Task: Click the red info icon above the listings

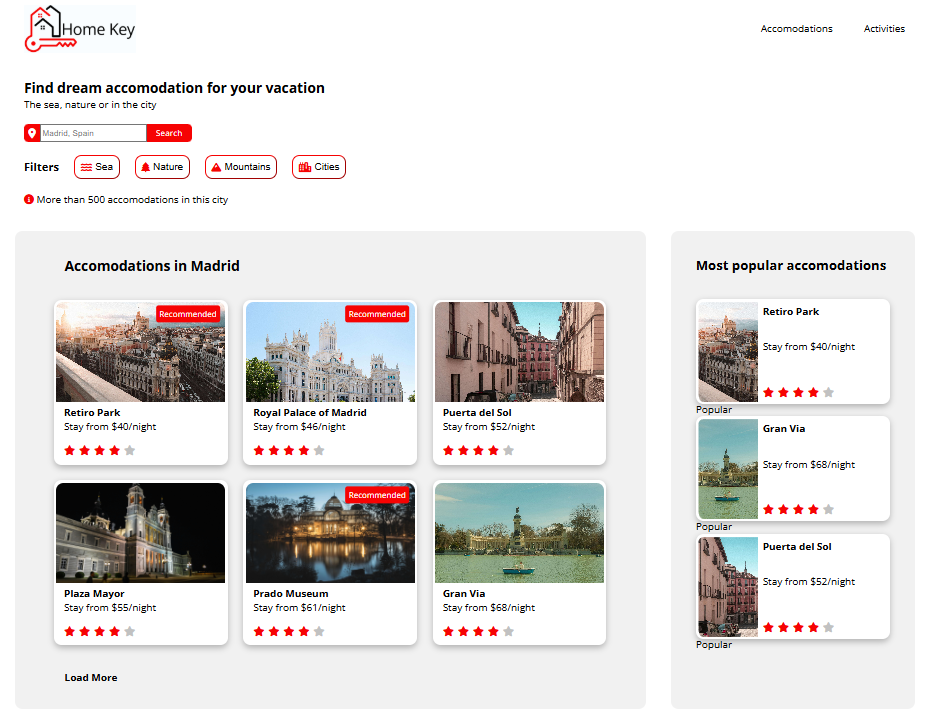Action: click(x=27, y=199)
